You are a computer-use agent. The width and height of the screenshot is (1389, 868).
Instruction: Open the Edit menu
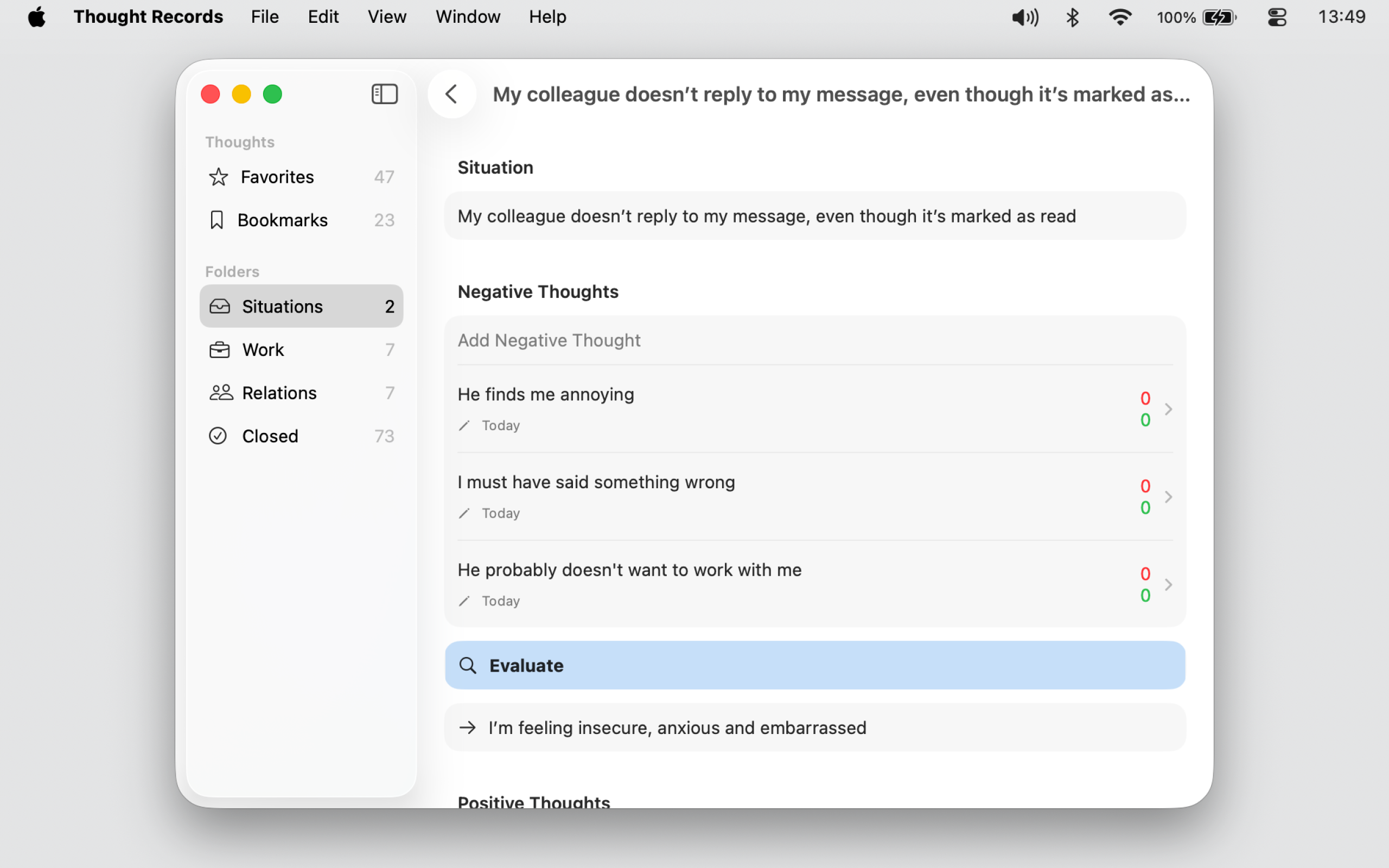tap(323, 17)
